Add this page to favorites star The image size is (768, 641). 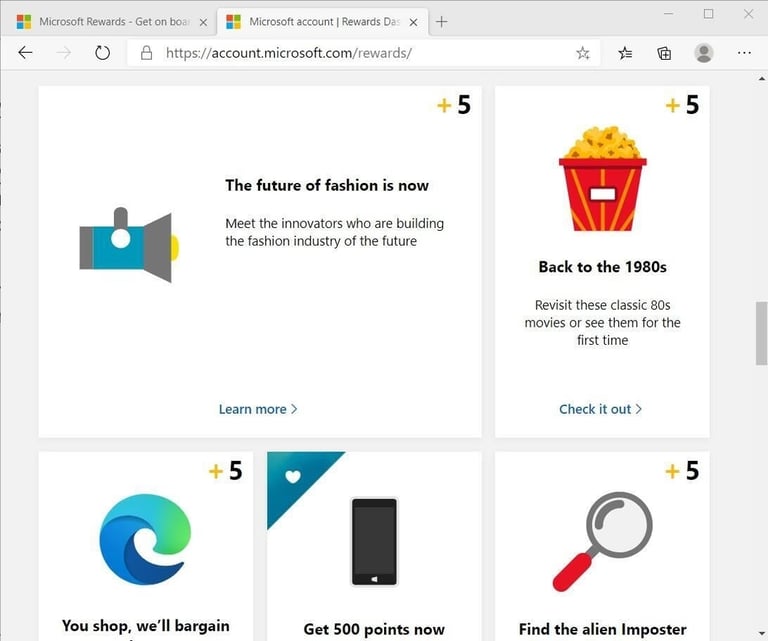click(583, 53)
